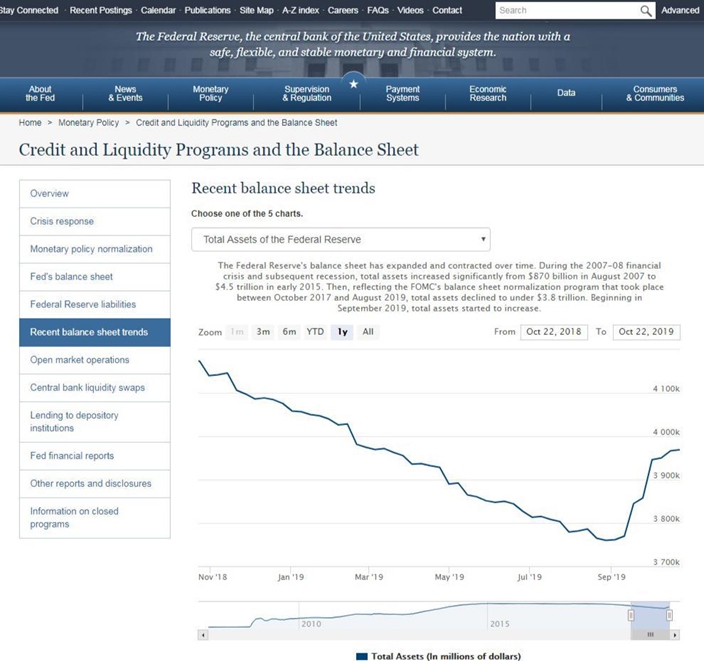The image size is (704, 661).
Task: Select the All zoom range
Action: 368,332
